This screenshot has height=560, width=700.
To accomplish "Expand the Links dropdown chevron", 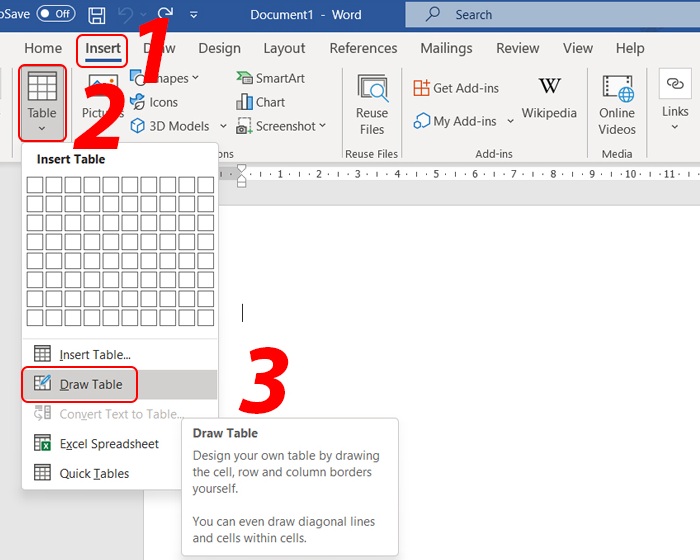I will pos(675,127).
